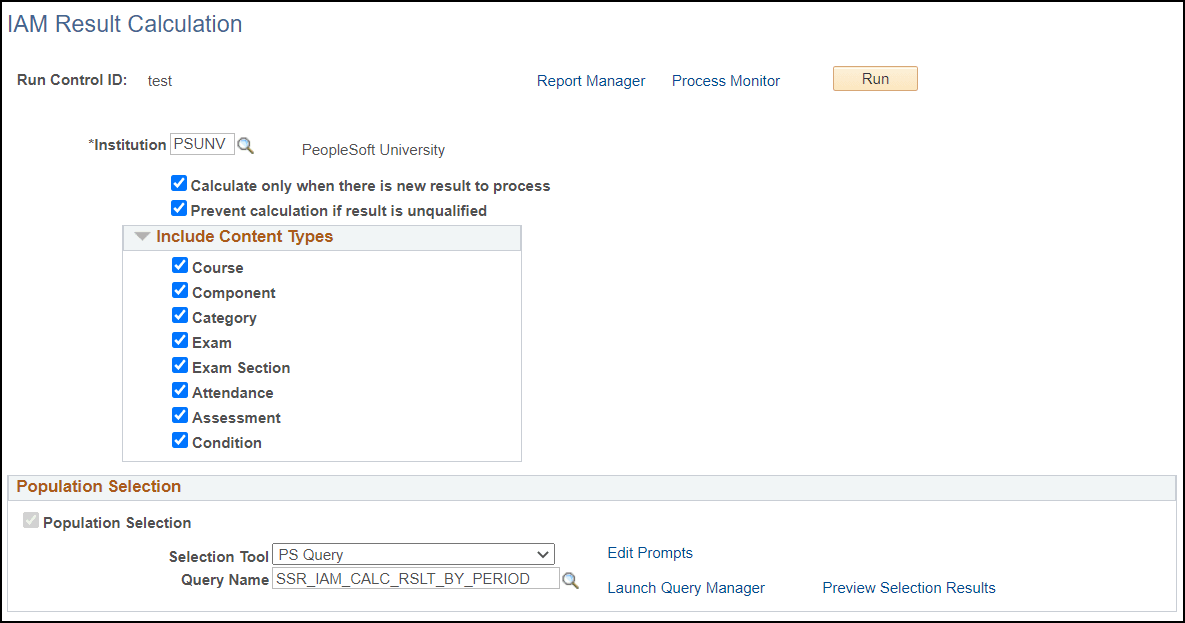Collapse the Include Content Types section

[141, 236]
